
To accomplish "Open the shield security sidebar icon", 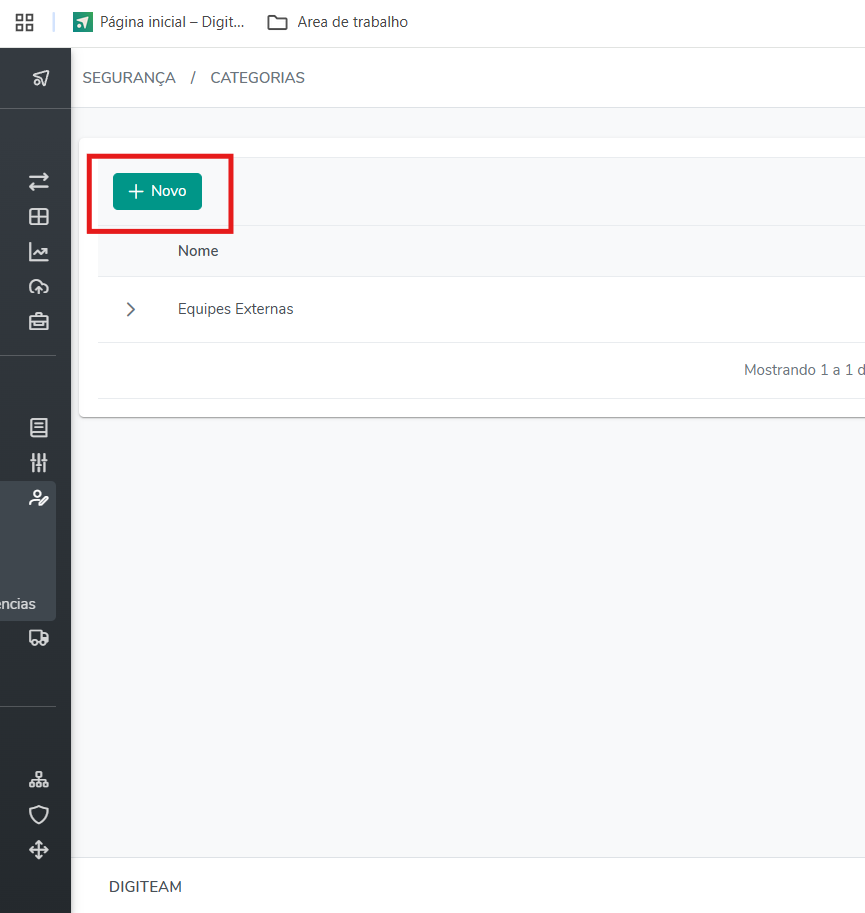I will tap(39, 815).
